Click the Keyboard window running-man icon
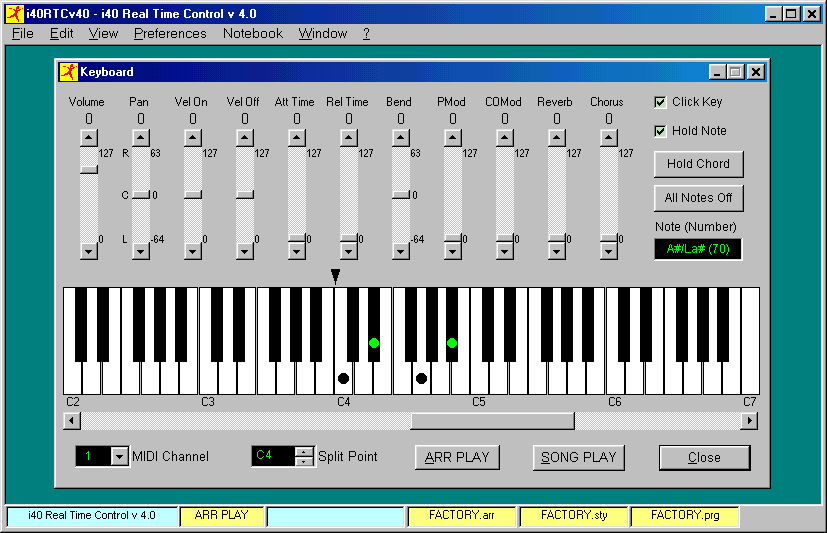 (68, 72)
